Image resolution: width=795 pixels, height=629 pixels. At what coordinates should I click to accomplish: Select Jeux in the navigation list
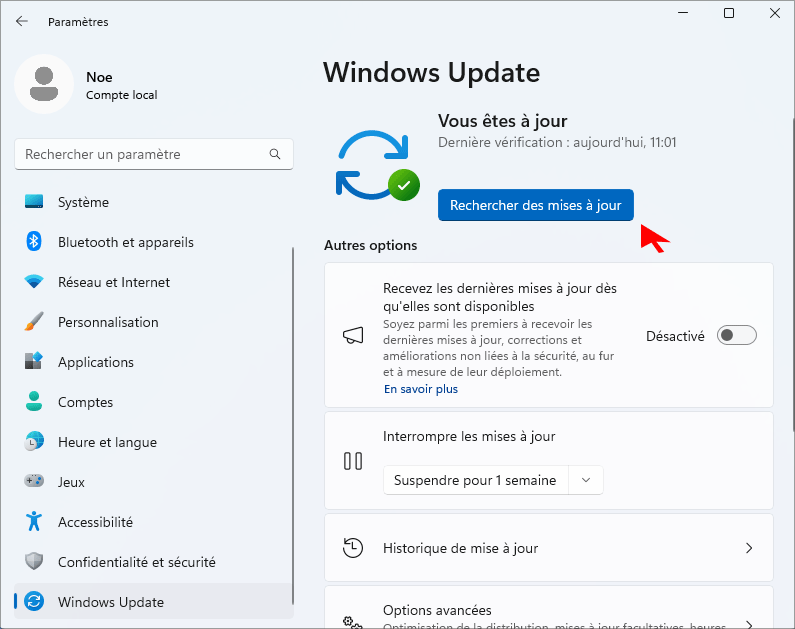point(71,482)
